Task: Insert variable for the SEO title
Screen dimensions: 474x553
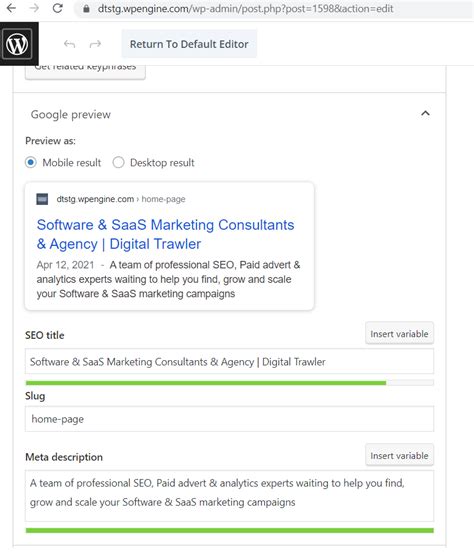Action: click(x=399, y=334)
